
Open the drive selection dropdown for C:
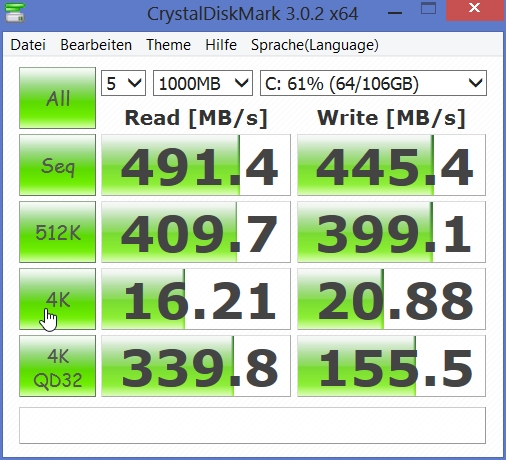[x=373, y=83]
